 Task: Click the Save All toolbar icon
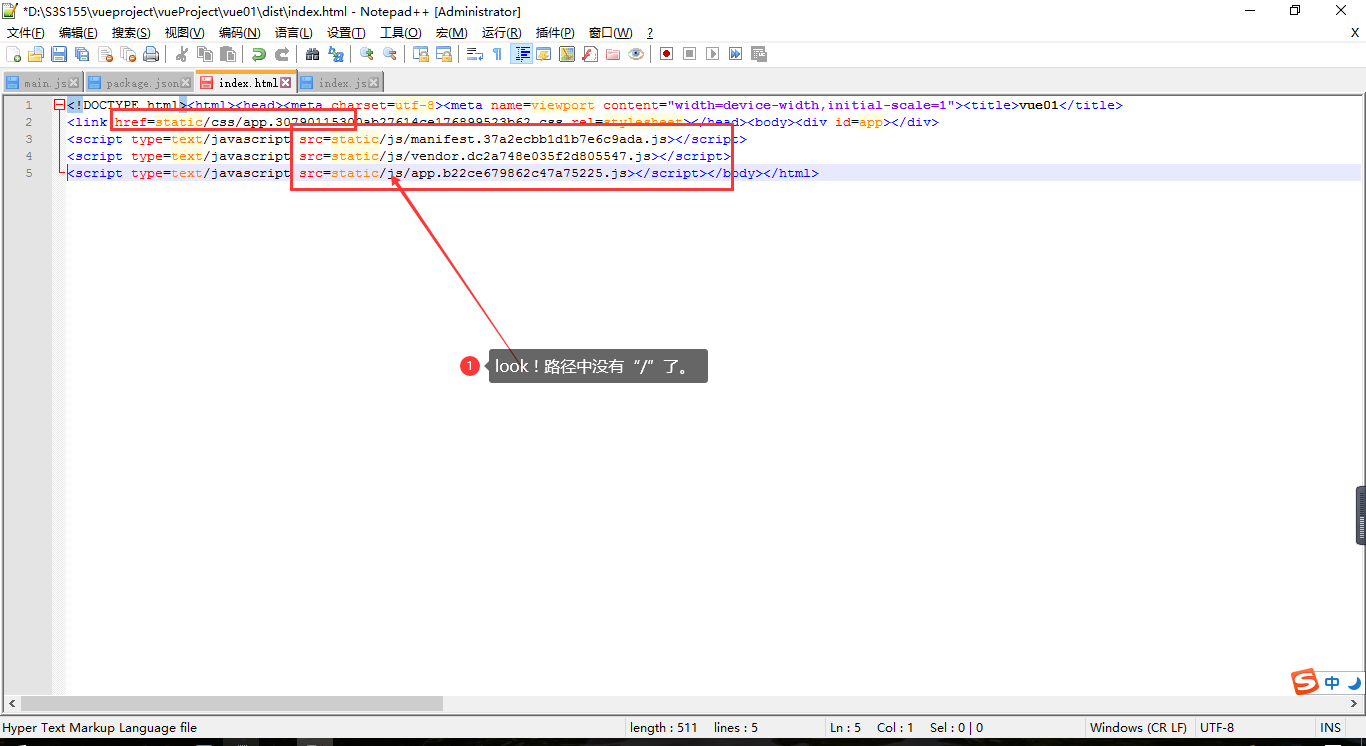pyautogui.click(x=82, y=54)
